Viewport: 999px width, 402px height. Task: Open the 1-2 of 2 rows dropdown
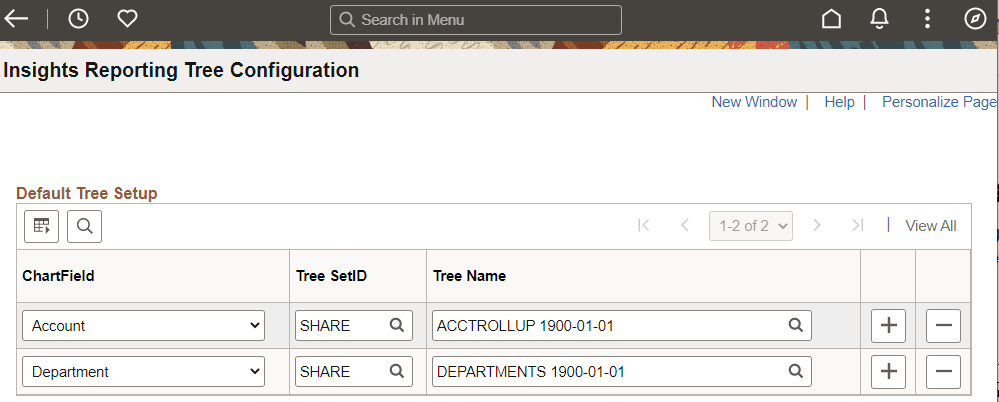pos(751,226)
